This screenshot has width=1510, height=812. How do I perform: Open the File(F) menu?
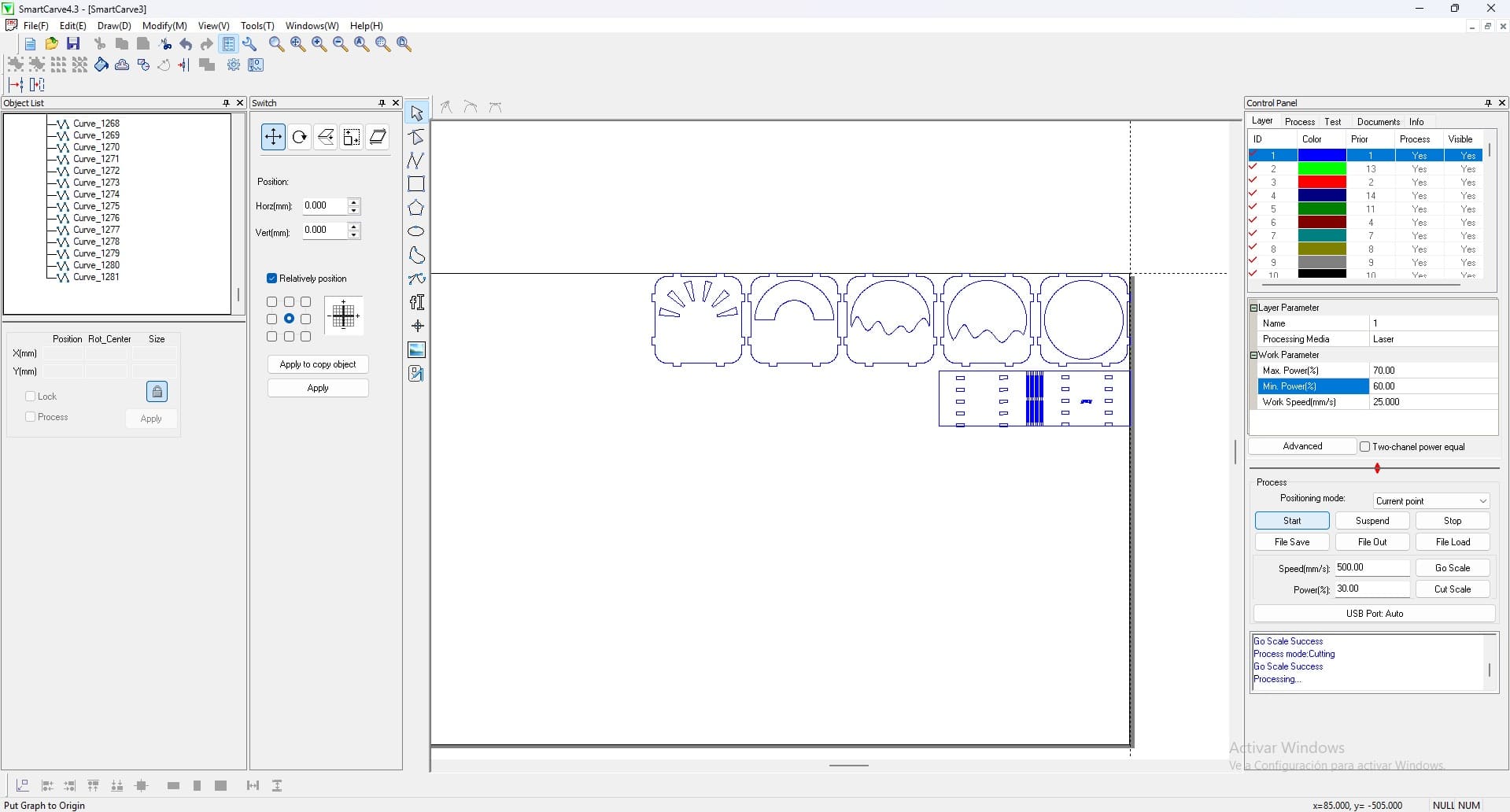pyautogui.click(x=36, y=26)
